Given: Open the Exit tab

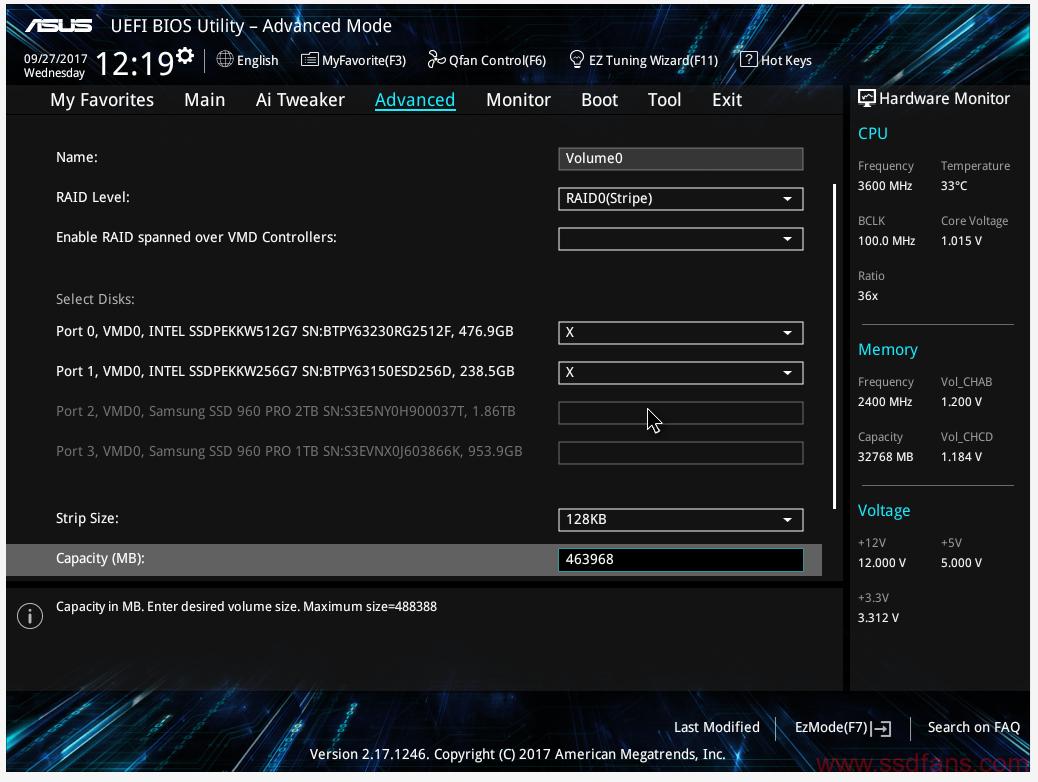Looking at the screenshot, I should click(727, 100).
